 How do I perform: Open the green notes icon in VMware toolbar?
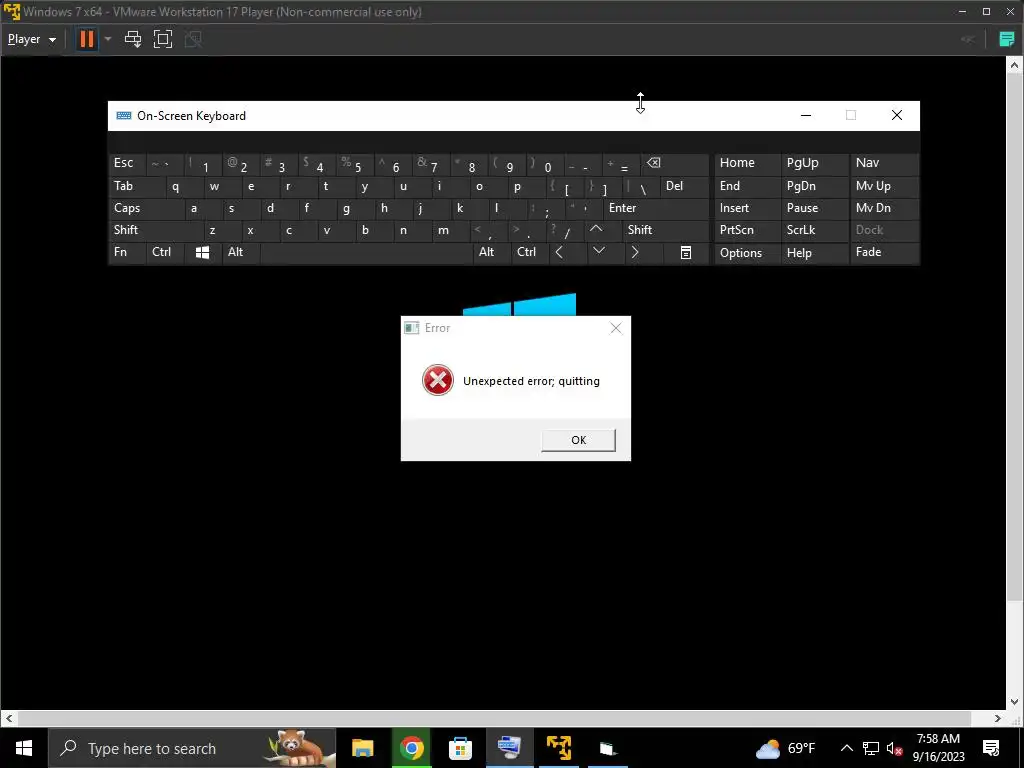pos(1006,39)
